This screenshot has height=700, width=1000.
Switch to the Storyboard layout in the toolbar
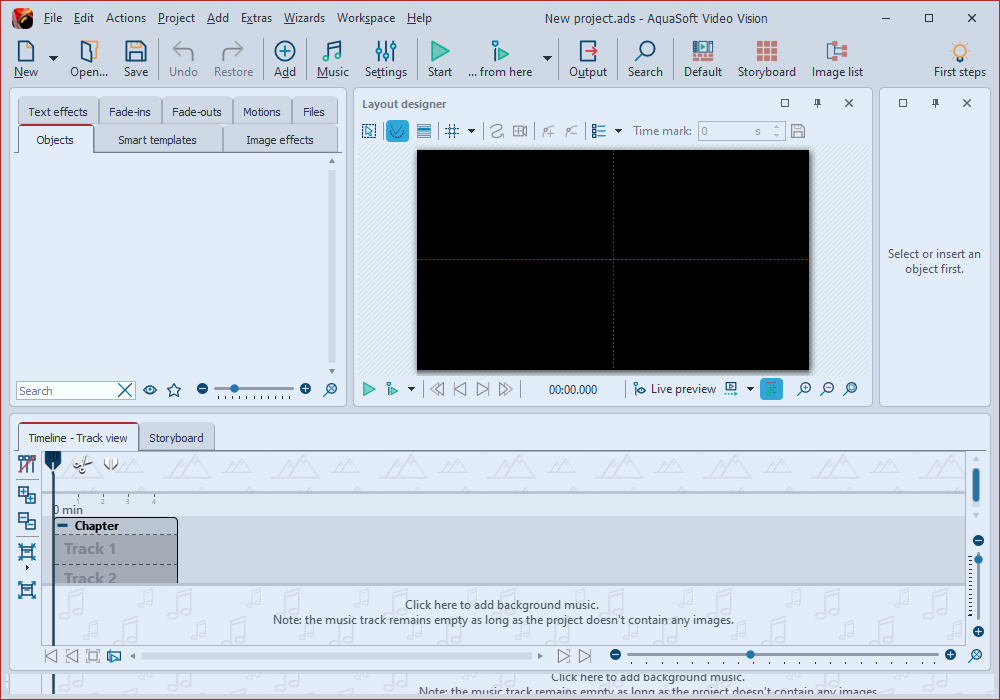pyautogui.click(x=767, y=58)
